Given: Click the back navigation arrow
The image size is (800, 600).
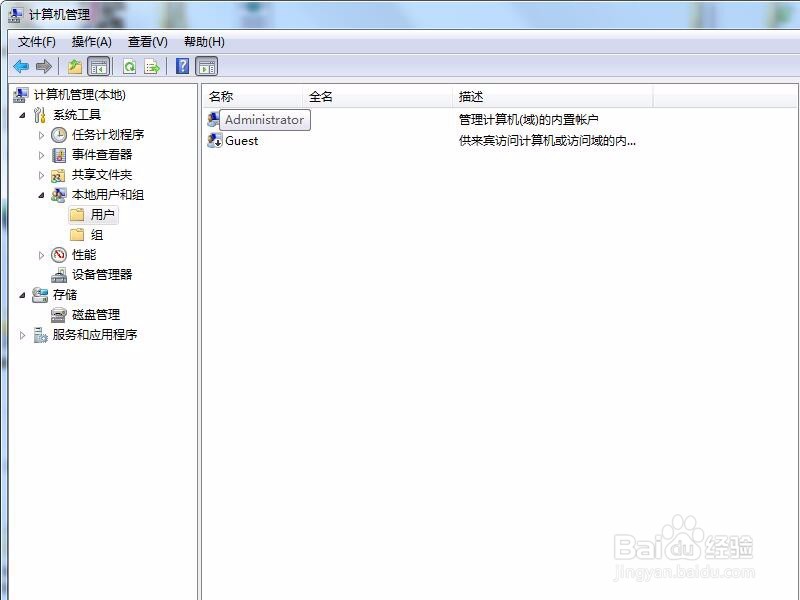Looking at the screenshot, I should coord(19,66).
